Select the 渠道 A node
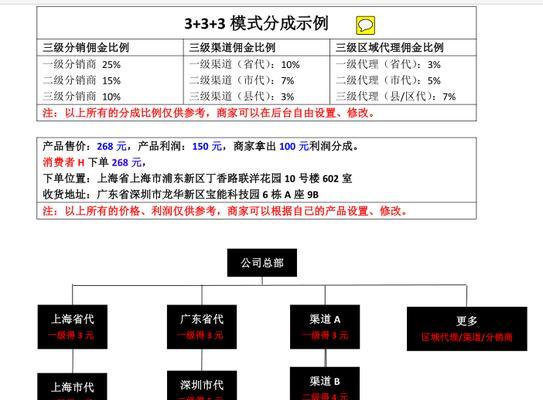The width and height of the screenshot is (543, 400). pos(325,327)
